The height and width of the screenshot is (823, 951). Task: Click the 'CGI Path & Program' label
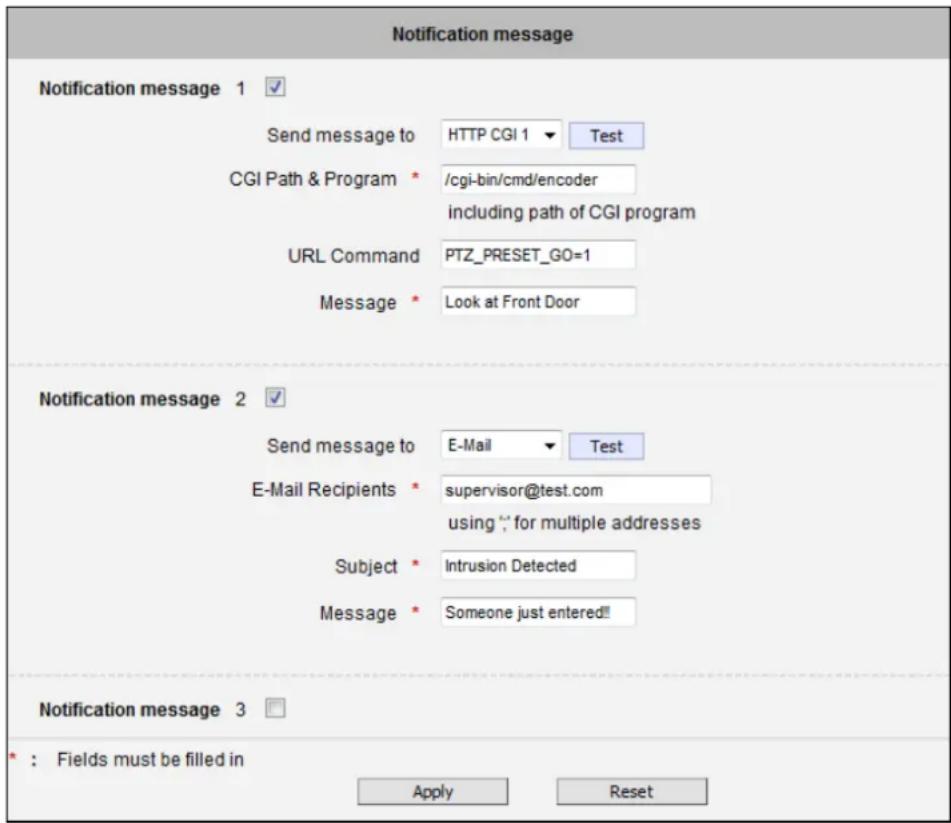tap(313, 180)
